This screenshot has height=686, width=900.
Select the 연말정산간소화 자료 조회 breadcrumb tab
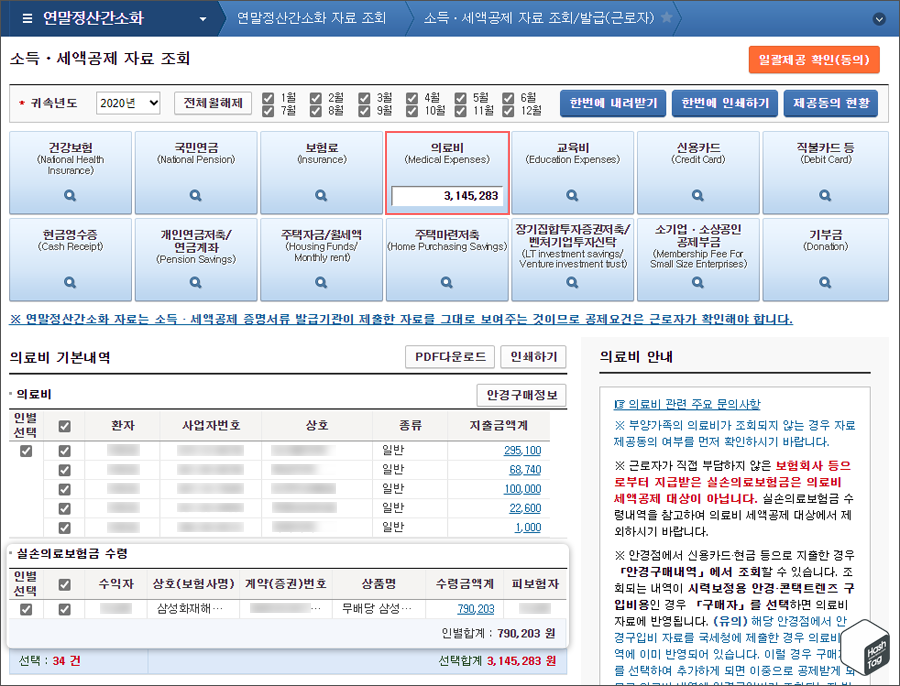tap(310, 18)
